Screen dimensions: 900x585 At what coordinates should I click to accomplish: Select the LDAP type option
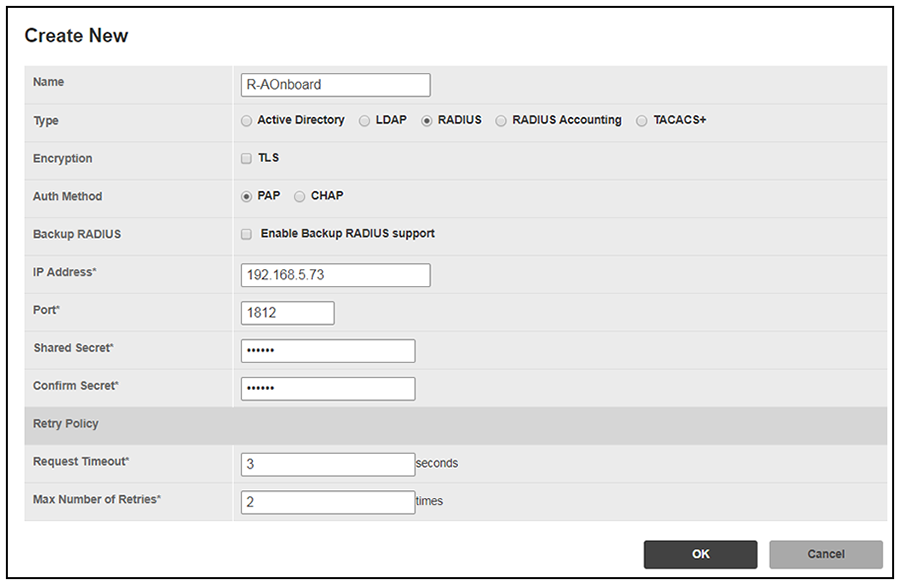pyautogui.click(x=364, y=121)
